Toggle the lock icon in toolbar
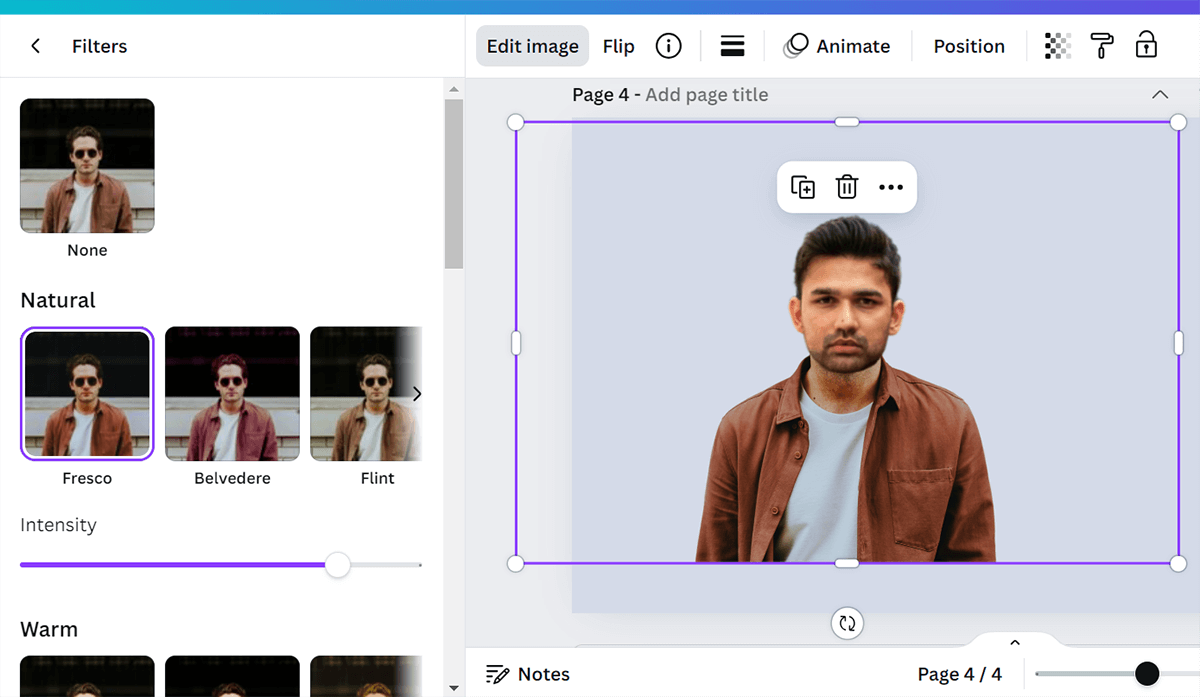Screen dimensions: 1200x697 (1146, 46)
